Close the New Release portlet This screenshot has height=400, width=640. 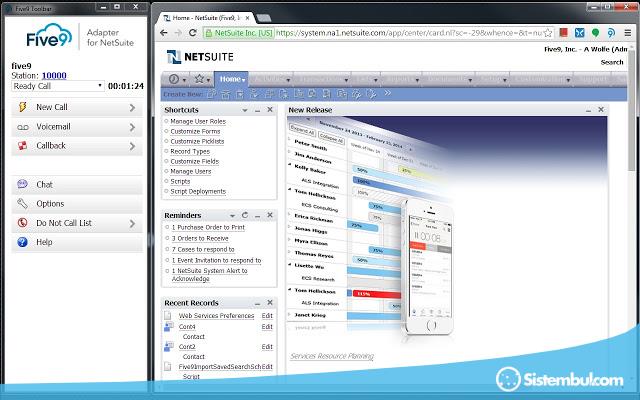(x=601, y=110)
